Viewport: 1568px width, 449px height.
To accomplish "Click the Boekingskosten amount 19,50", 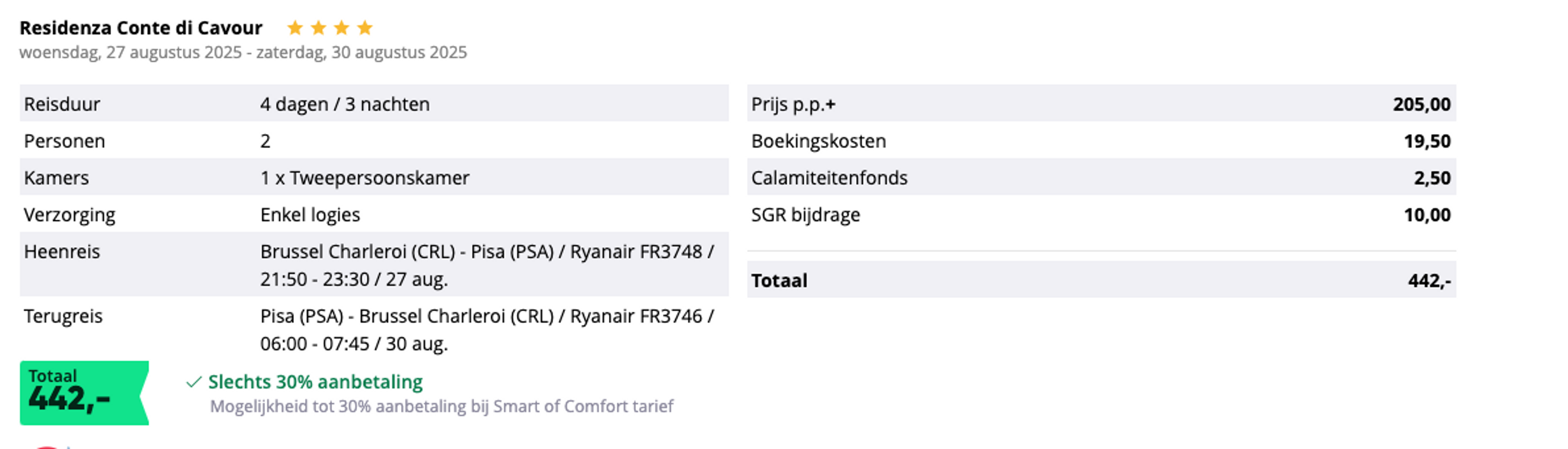I will click(1427, 141).
